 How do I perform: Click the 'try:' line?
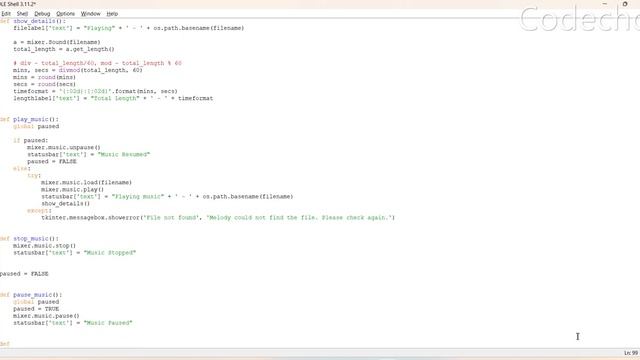pyautogui.click(x=34, y=176)
